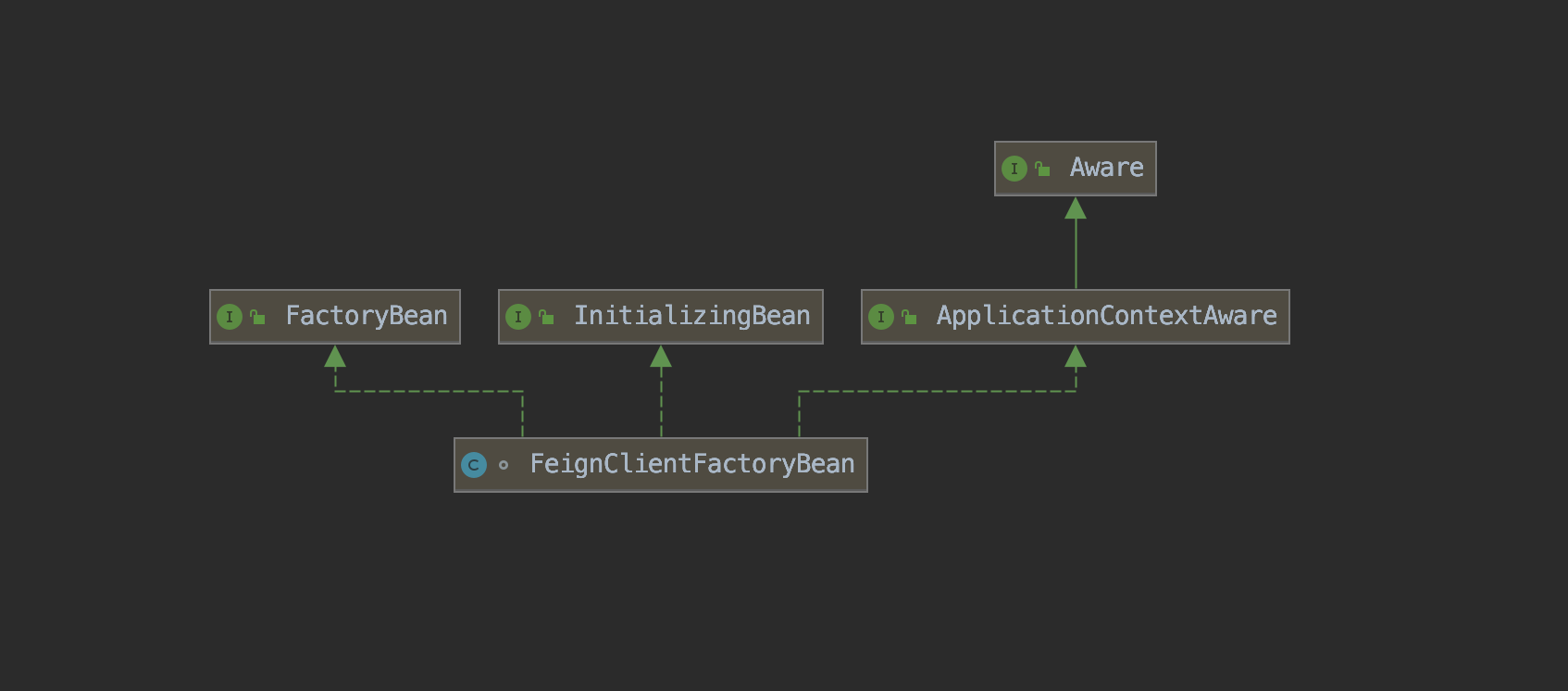Click the arrowhead pointing into InitializingBean

(661, 357)
